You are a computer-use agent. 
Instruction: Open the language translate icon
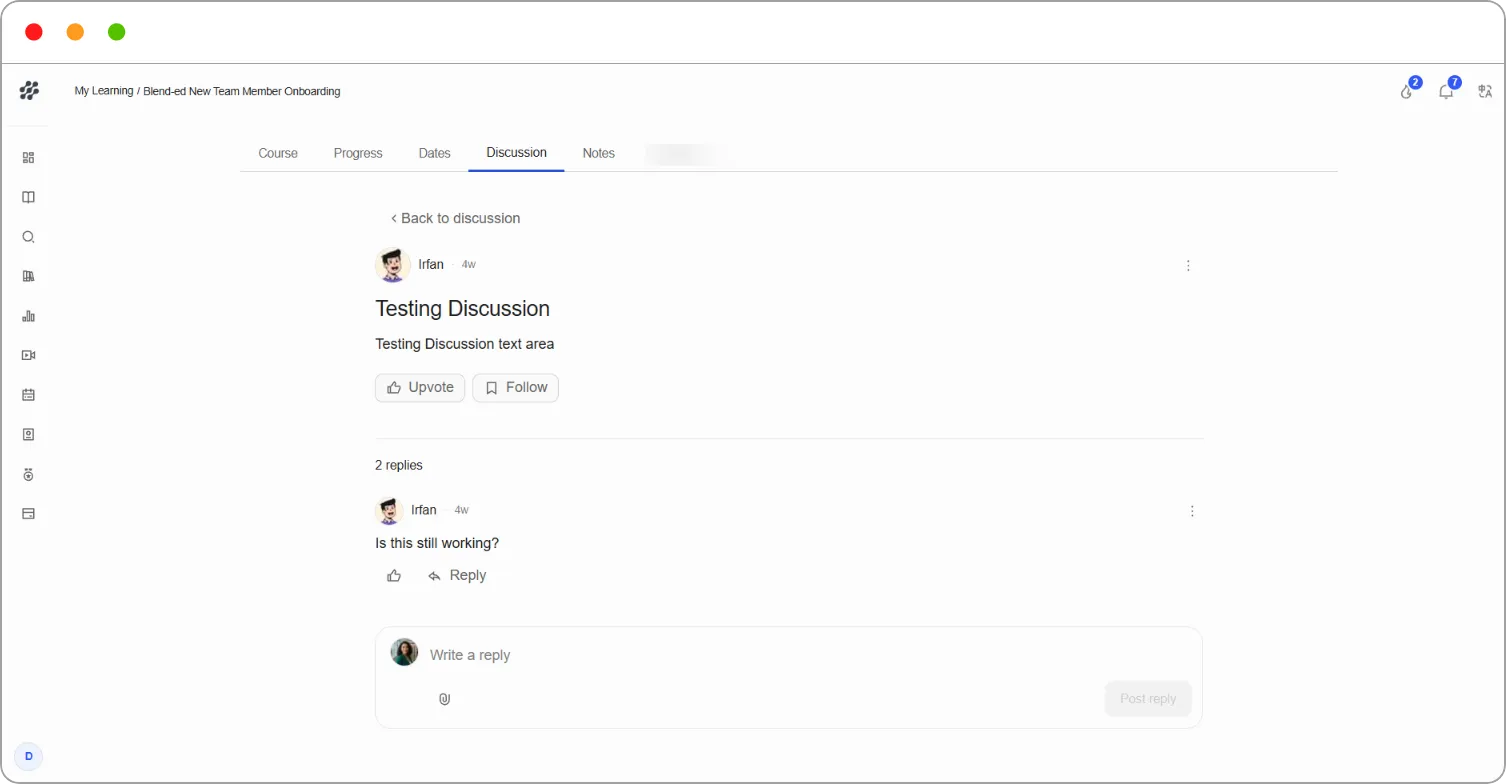click(1485, 91)
